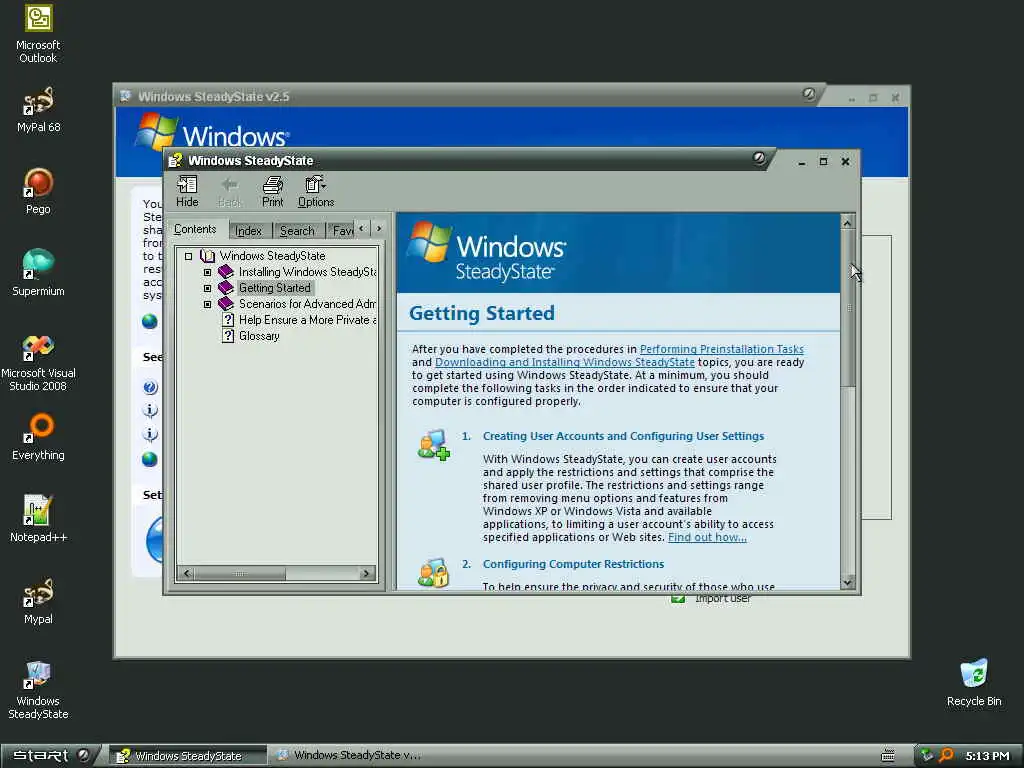The width and height of the screenshot is (1024, 768).
Task: Open the partially hidden Favorites tab
Action: pos(341,231)
